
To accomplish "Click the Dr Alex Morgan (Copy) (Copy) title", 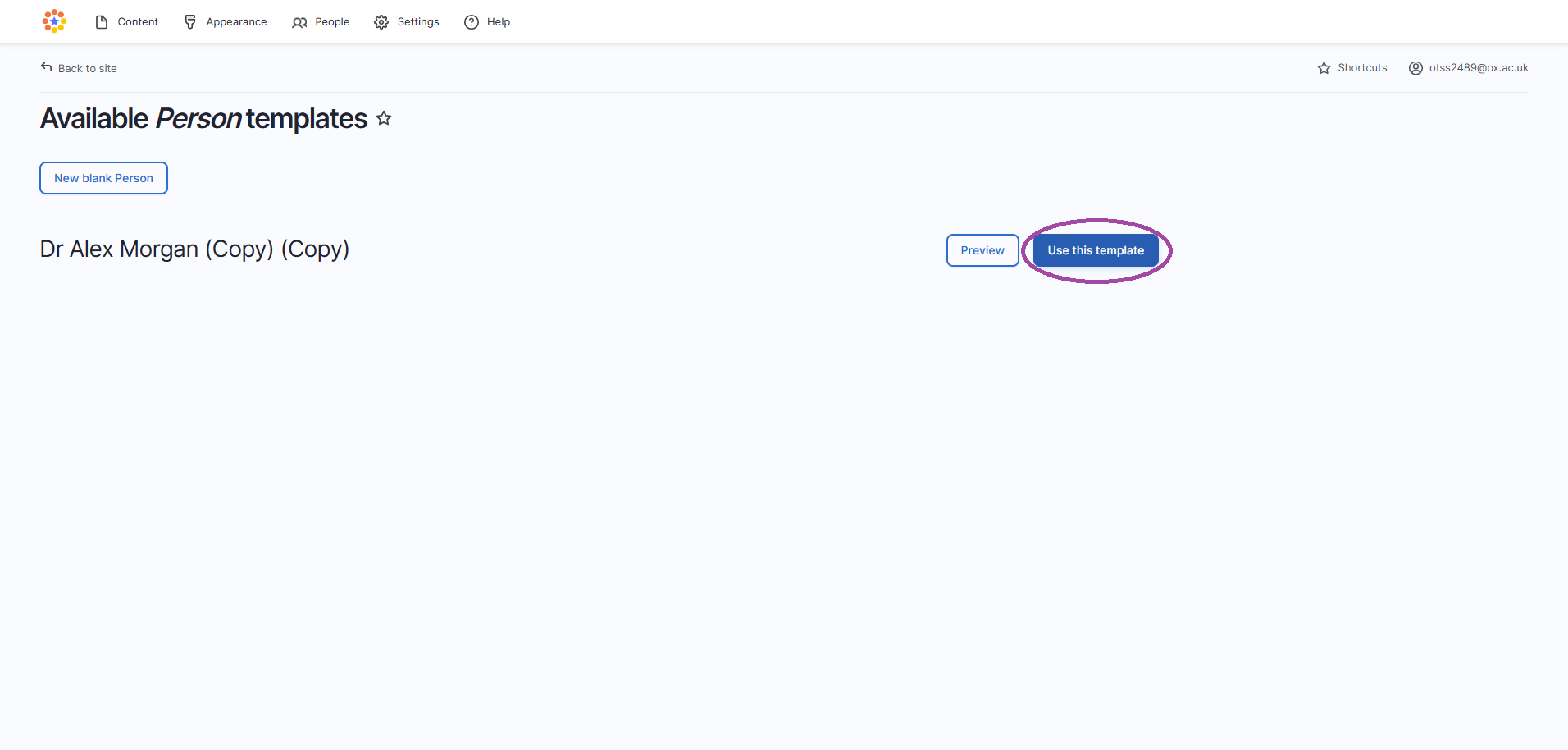I will coord(194,249).
